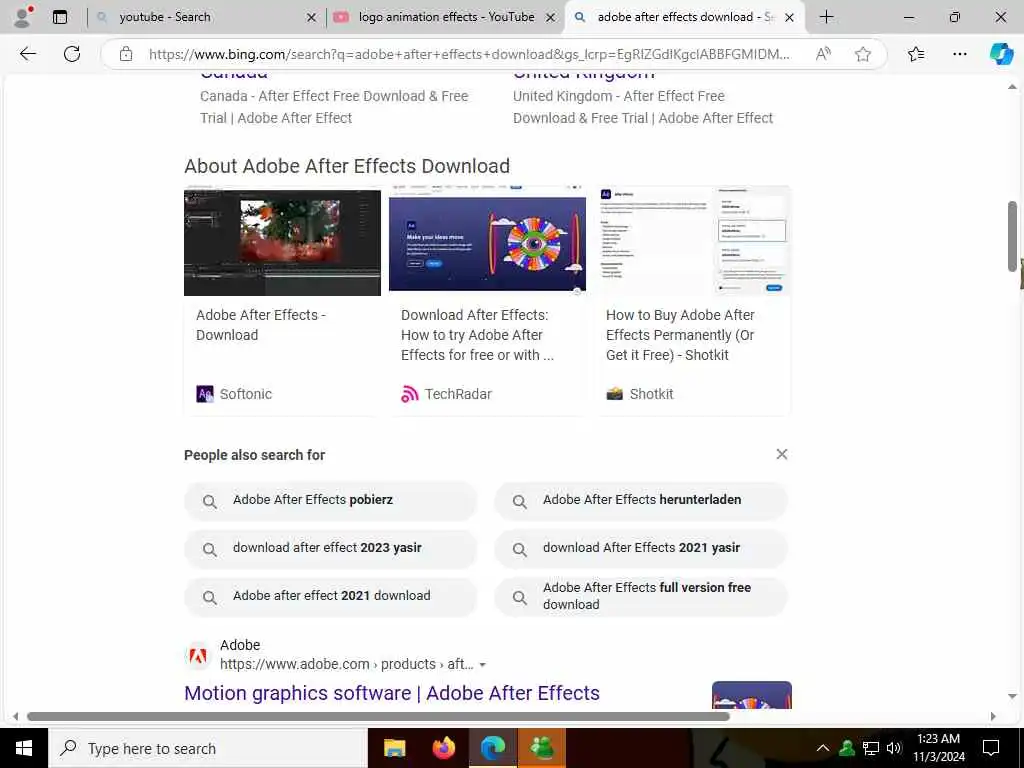
Task: Open File Explorer from the taskbar
Action: (394, 748)
